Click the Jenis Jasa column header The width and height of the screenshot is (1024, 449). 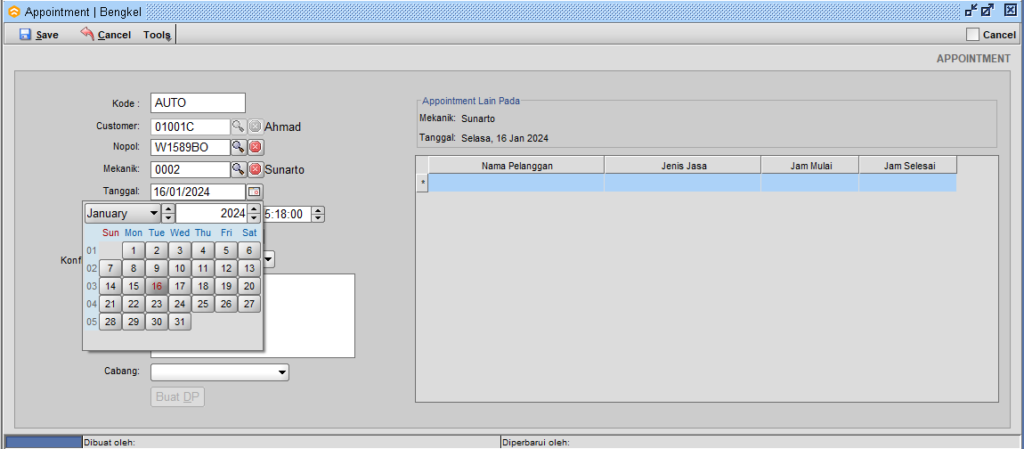tap(682, 165)
